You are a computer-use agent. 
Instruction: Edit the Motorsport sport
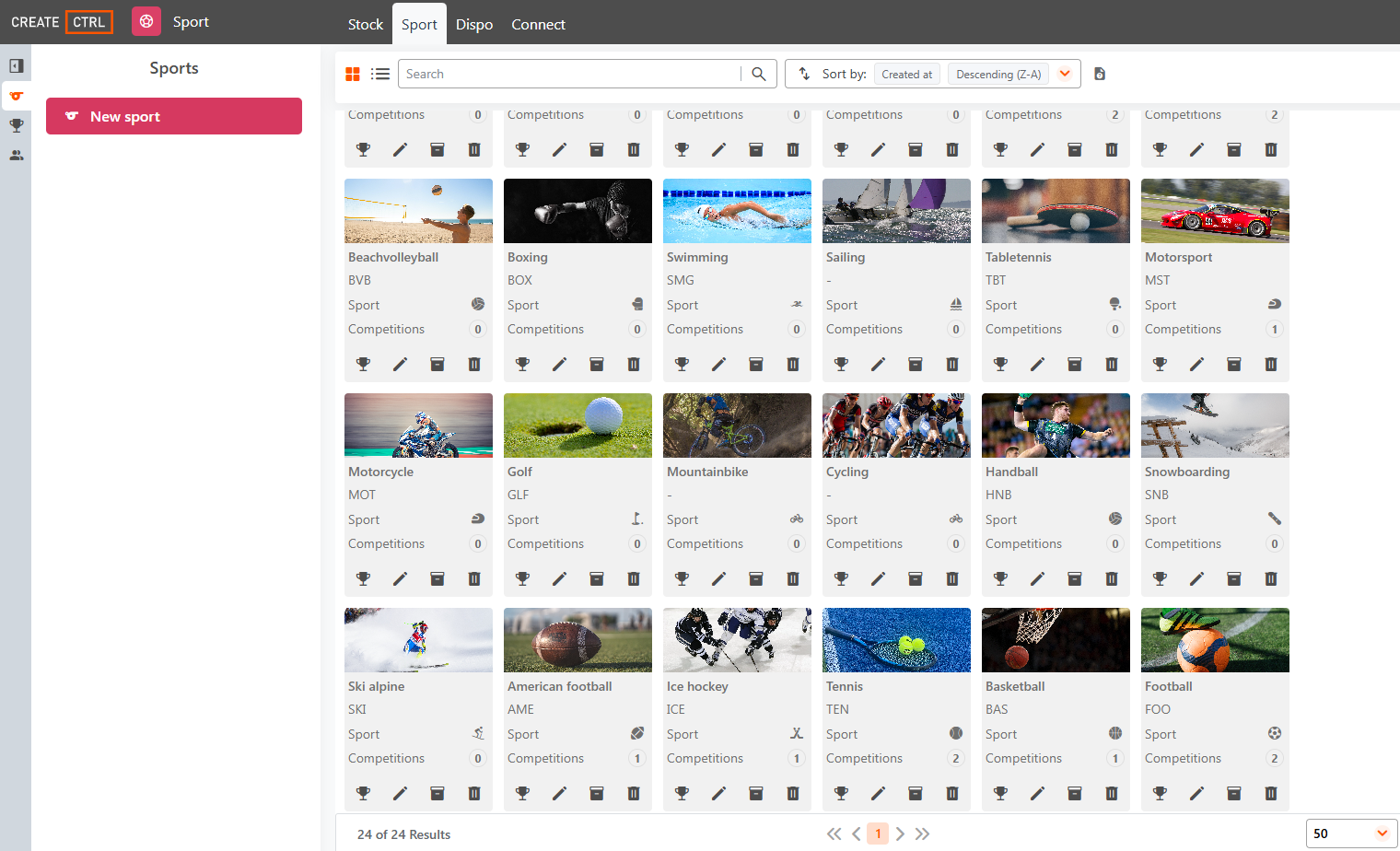pos(1197,364)
